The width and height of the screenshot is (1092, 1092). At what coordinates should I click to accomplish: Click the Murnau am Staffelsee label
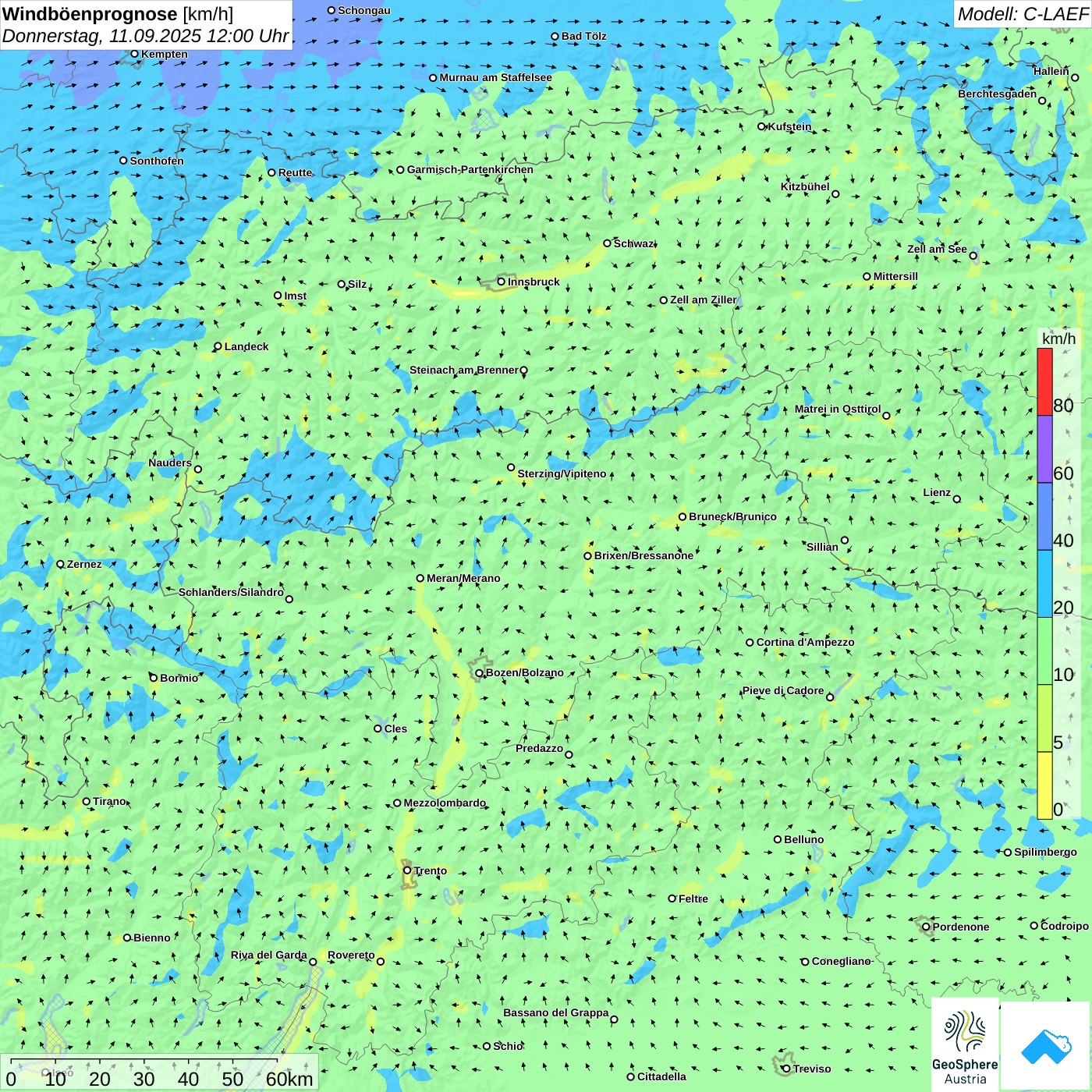pyautogui.click(x=495, y=77)
